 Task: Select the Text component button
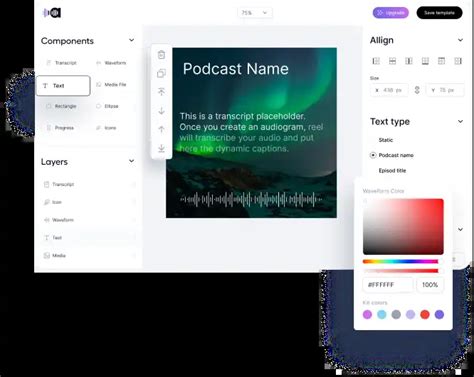tap(63, 86)
